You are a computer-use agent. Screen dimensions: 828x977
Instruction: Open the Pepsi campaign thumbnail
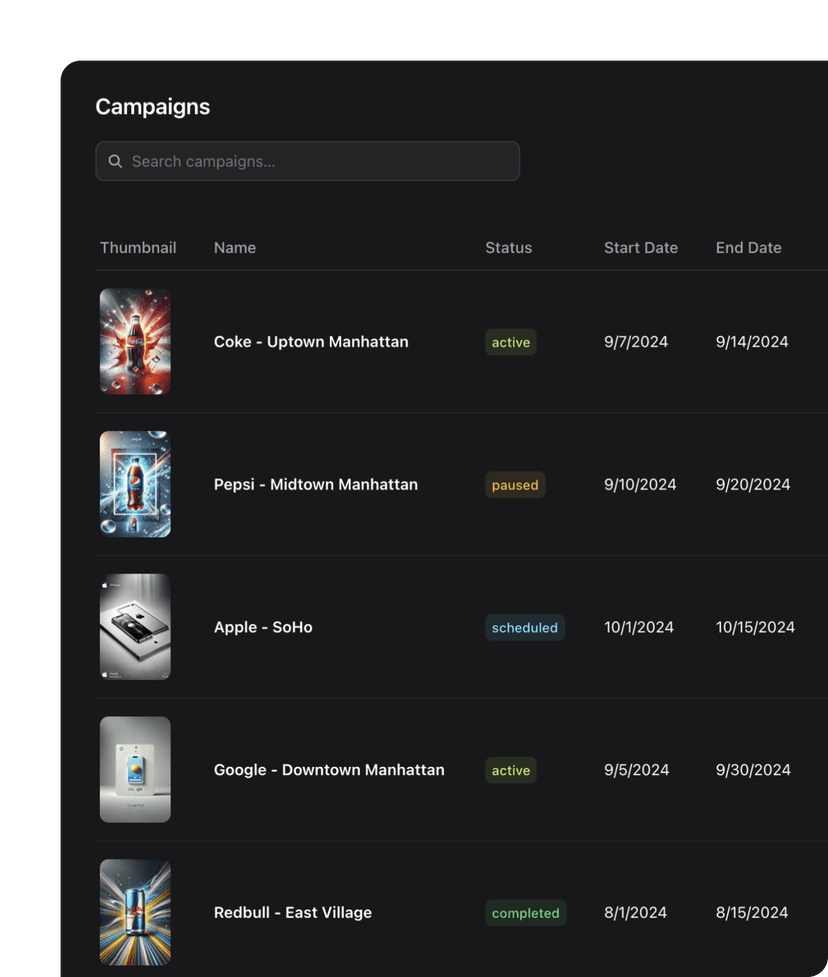coord(135,484)
